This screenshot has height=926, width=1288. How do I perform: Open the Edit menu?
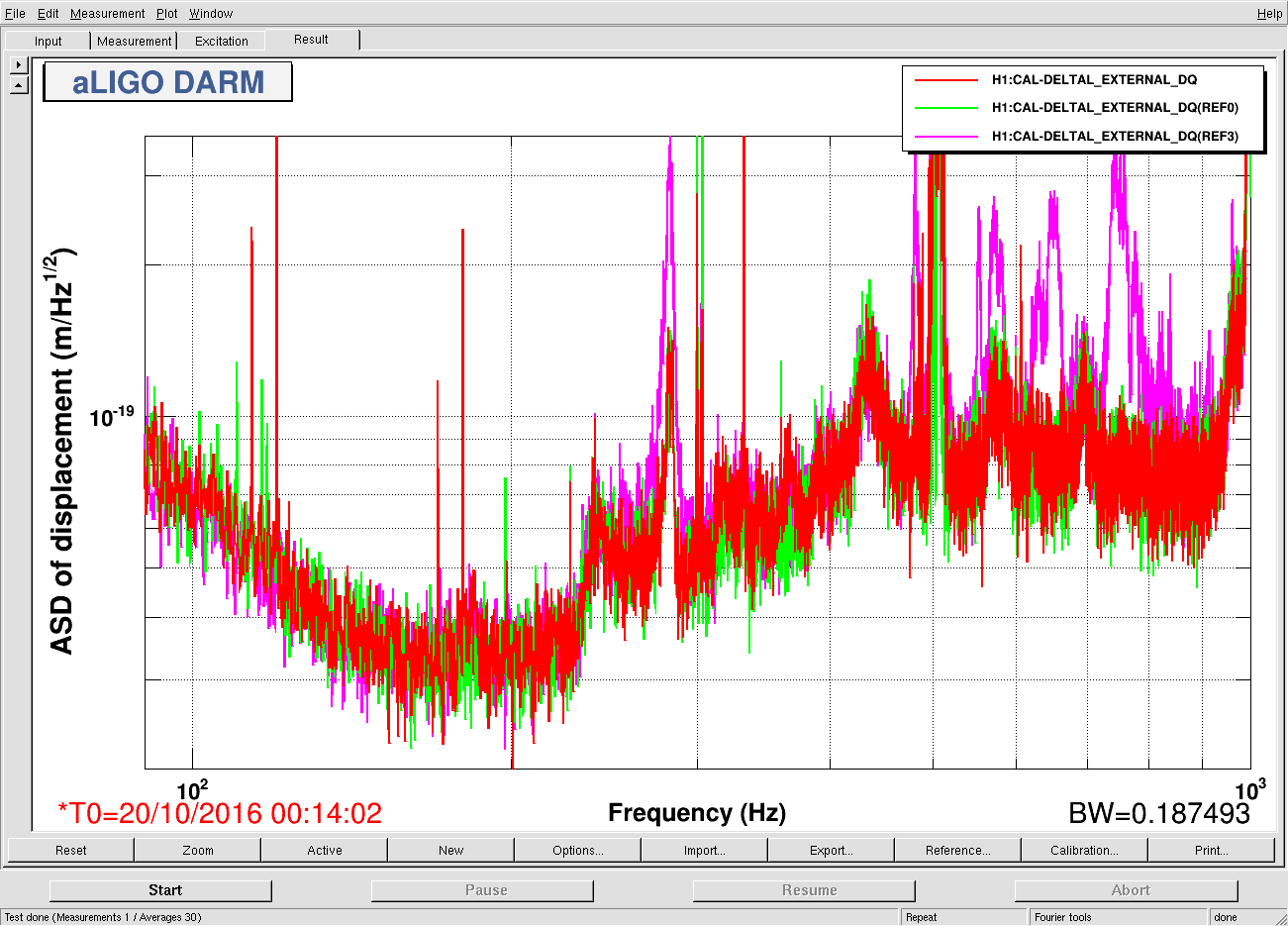click(49, 13)
